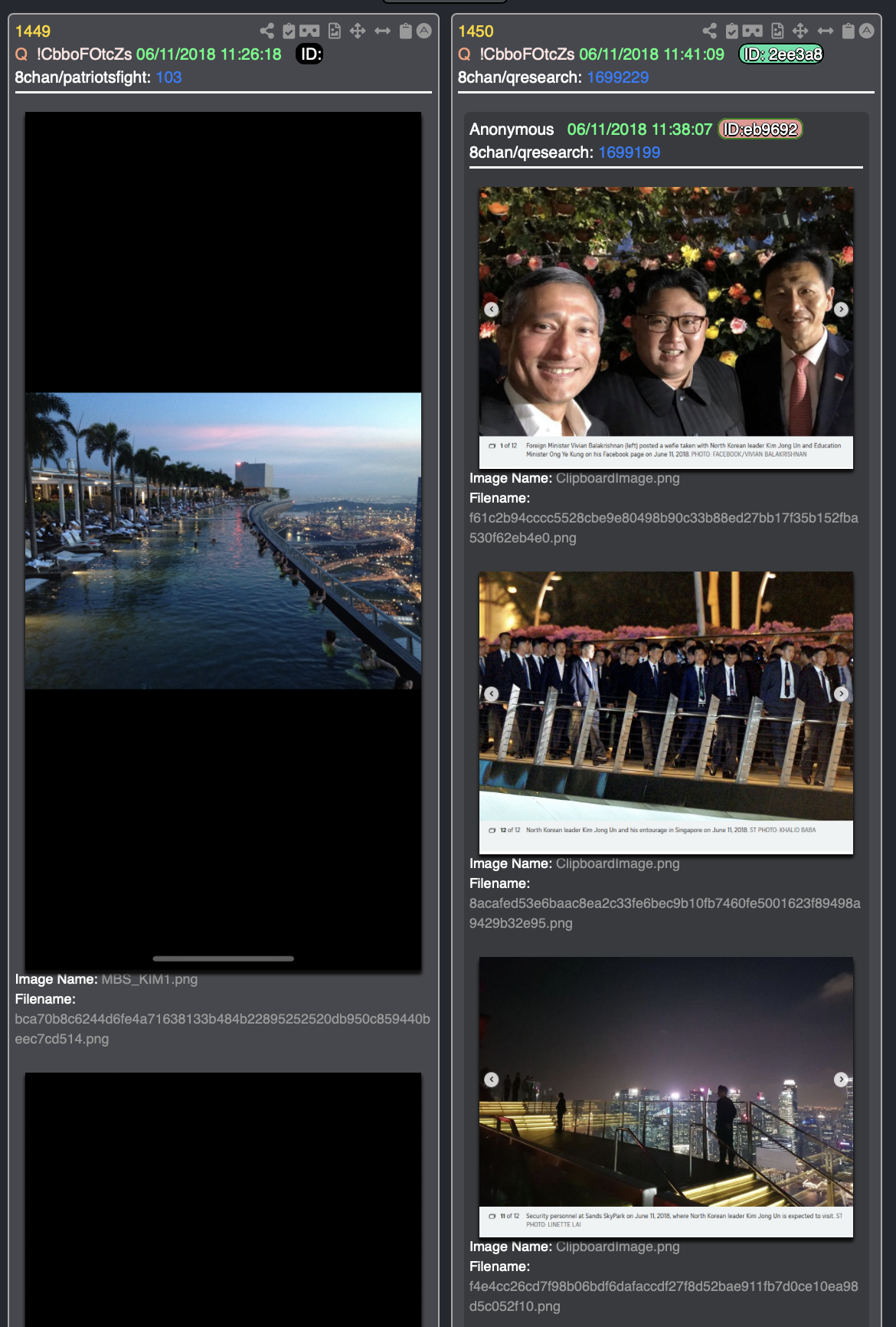Click the clipboard-check icon on post 1450
Viewport: 896px width, 1327px height.
(732, 31)
